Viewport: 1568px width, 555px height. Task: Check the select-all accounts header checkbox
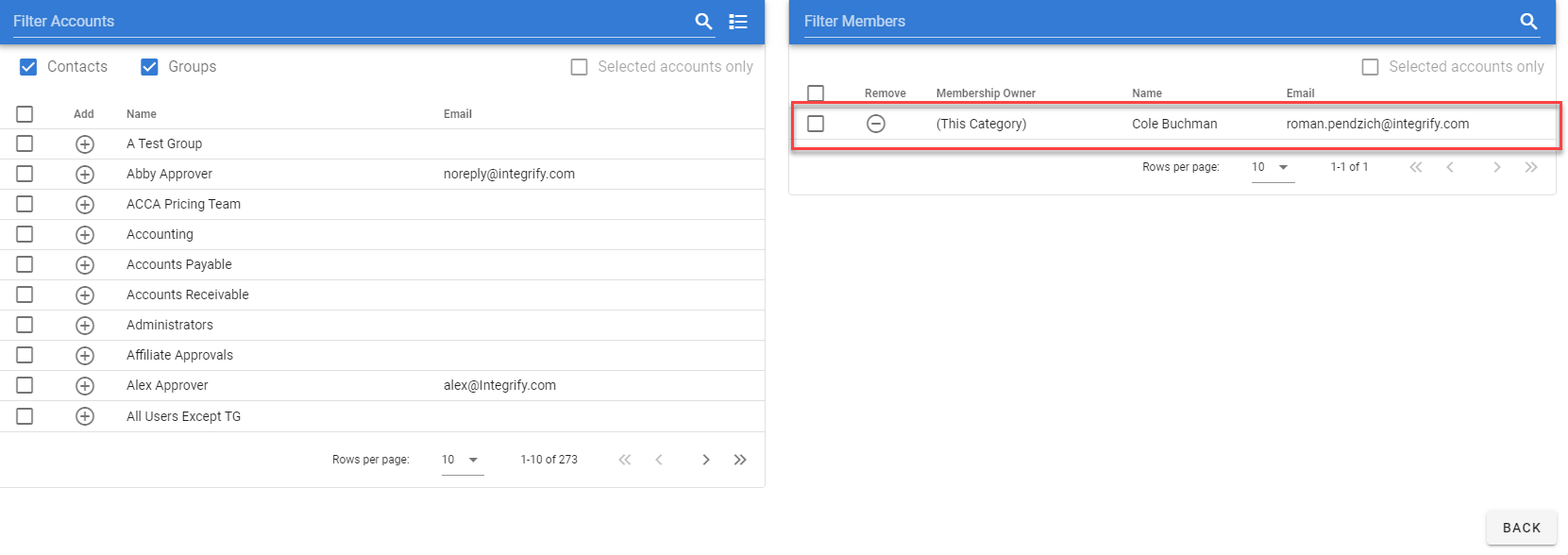[25, 114]
